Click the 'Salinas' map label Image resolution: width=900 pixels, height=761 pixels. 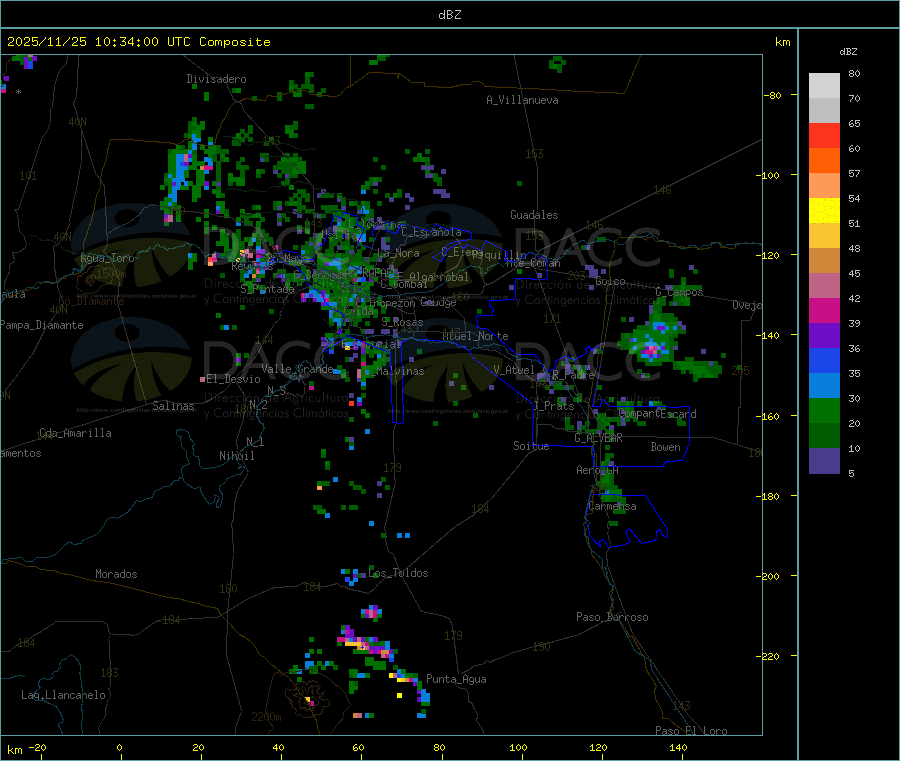point(173,406)
